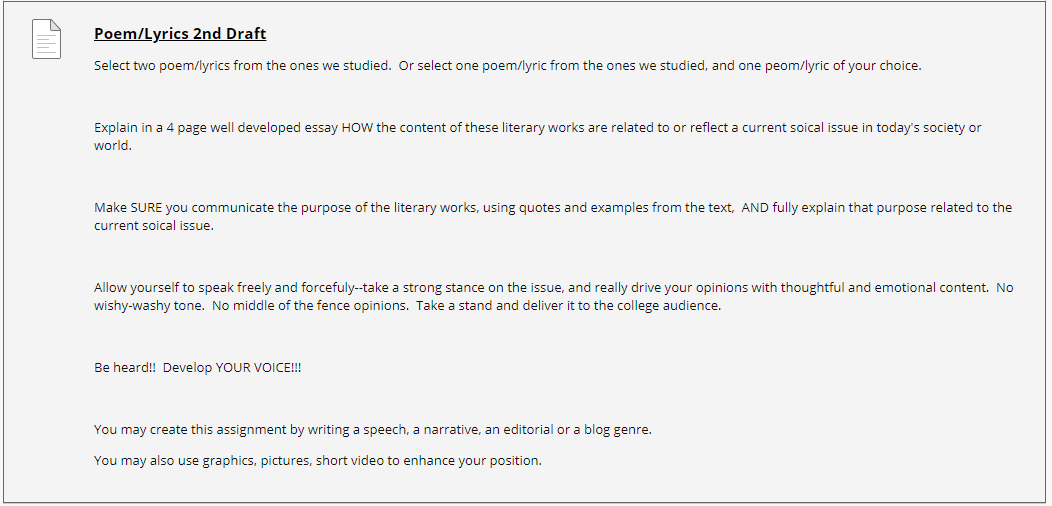1052x506 pixels.
Task: Click the text "Develop YOUR VOICE!!!"
Action: [x=232, y=368]
